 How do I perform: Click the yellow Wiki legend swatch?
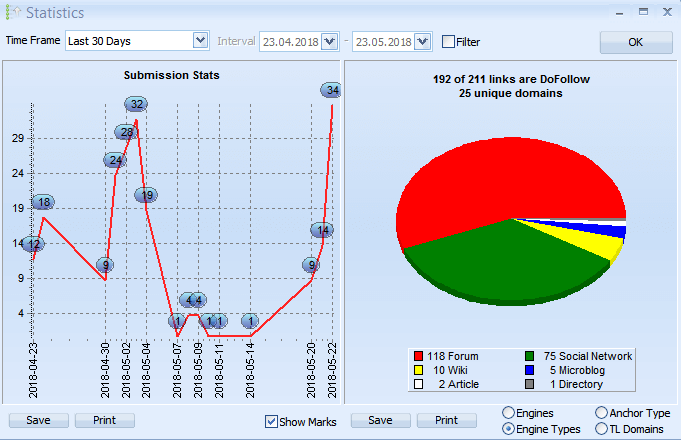(418, 370)
